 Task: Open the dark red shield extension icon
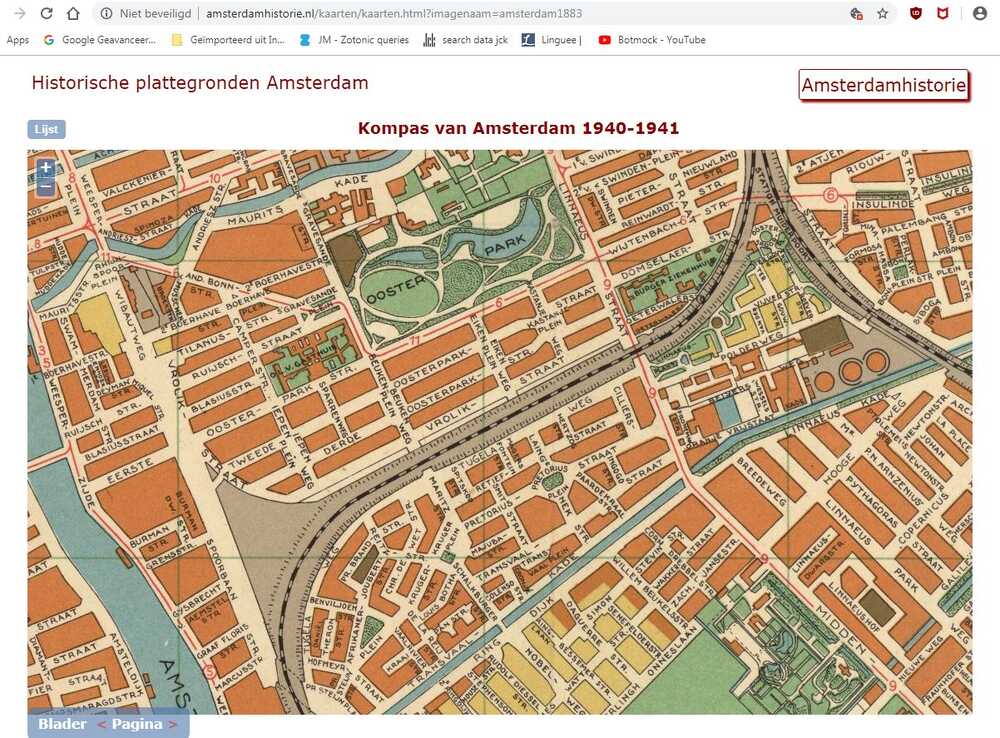(x=916, y=13)
